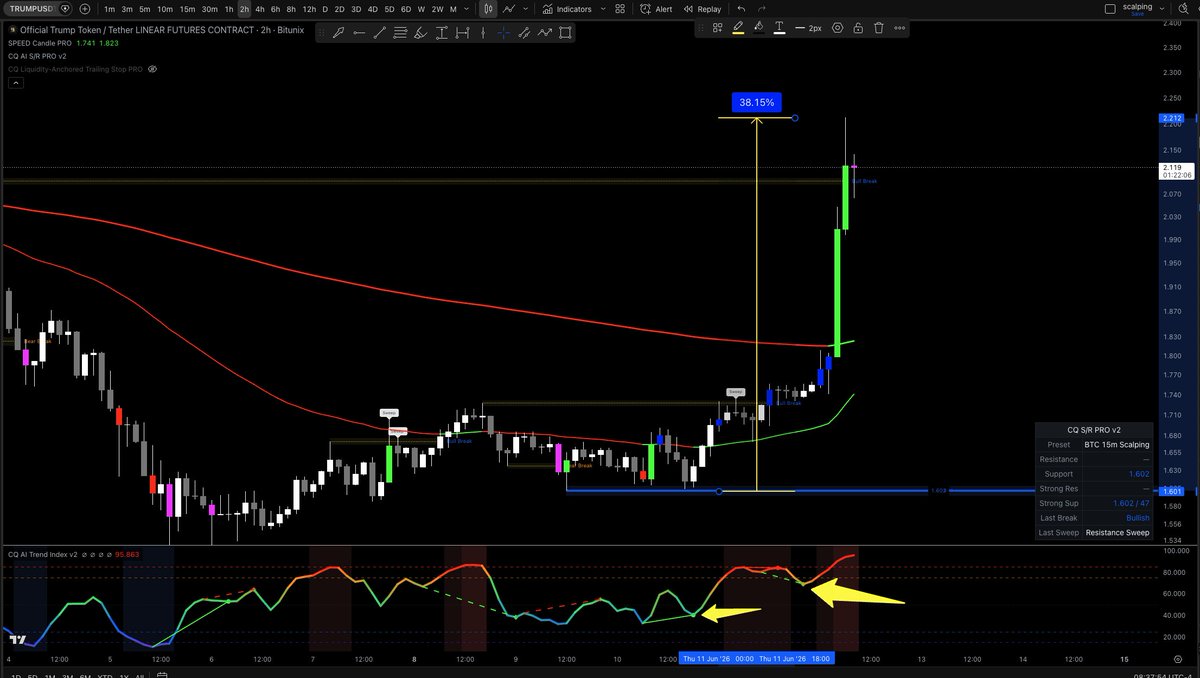Image resolution: width=1200 pixels, height=678 pixels.
Task: Click the BTC 15m Scalping preset value
Action: click(x=1117, y=444)
